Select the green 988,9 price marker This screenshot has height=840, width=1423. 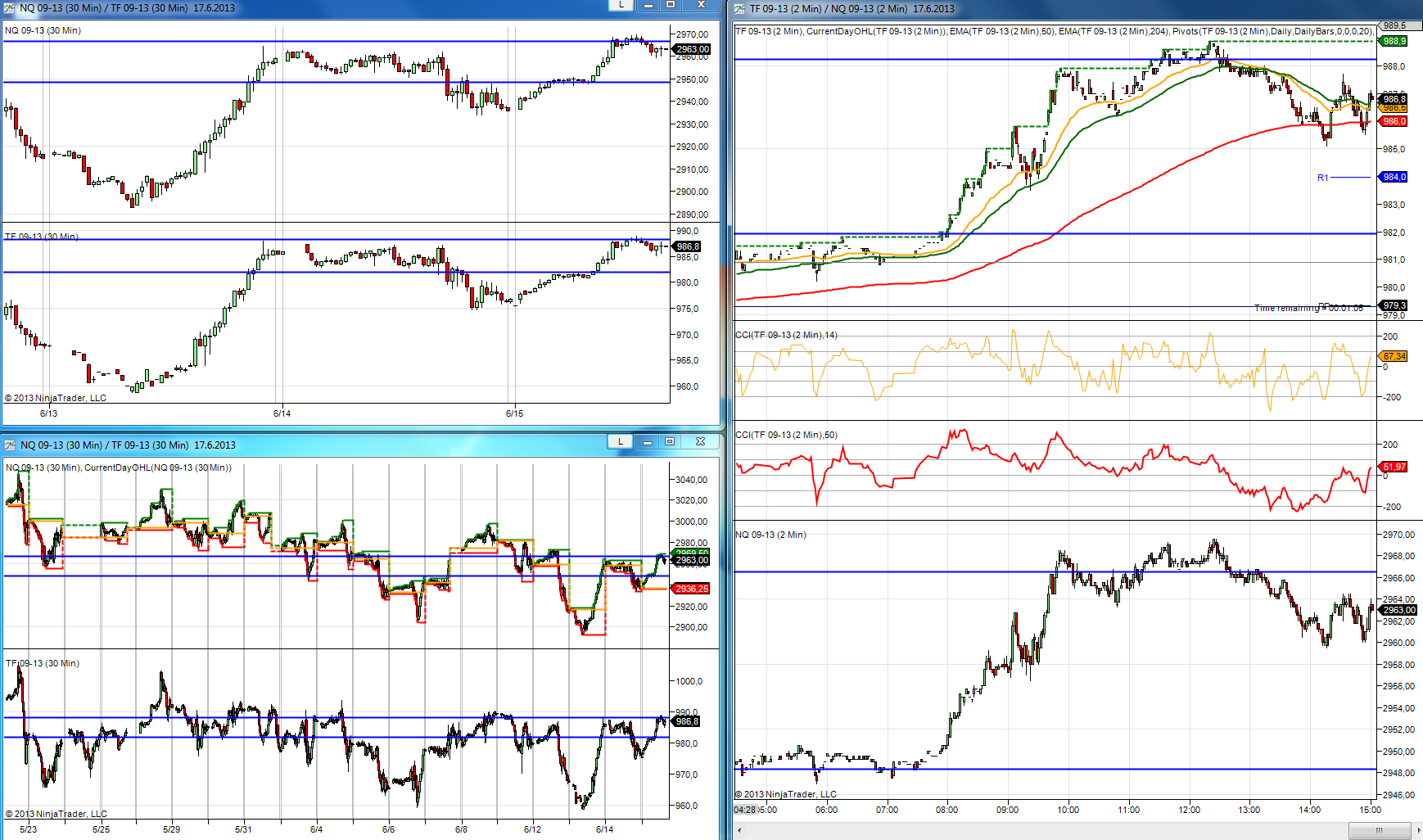coord(1394,41)
